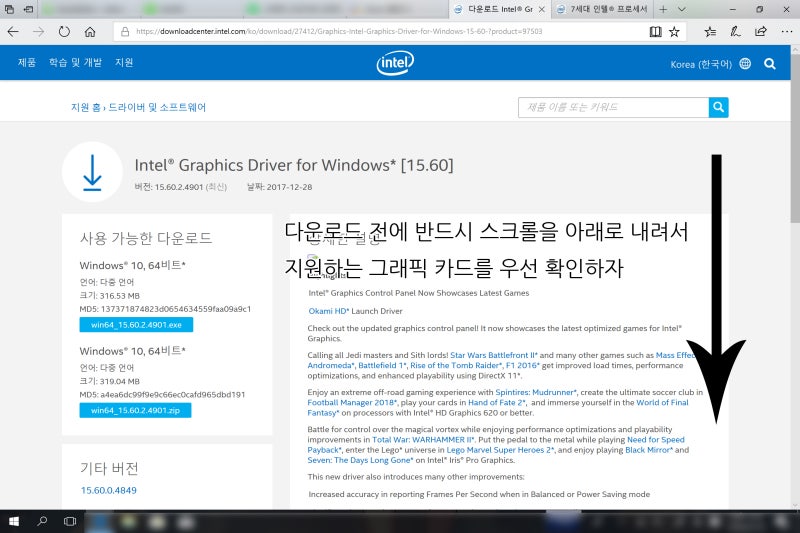Open taskbar search magnifier

[42, 521]
